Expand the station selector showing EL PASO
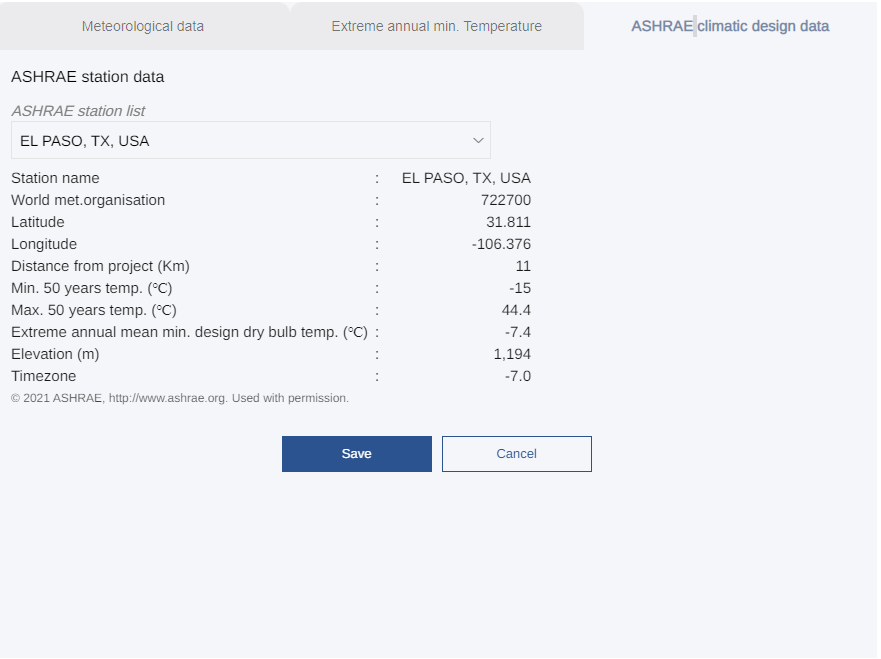Screen dimensions: 881x659 (250, 140)
